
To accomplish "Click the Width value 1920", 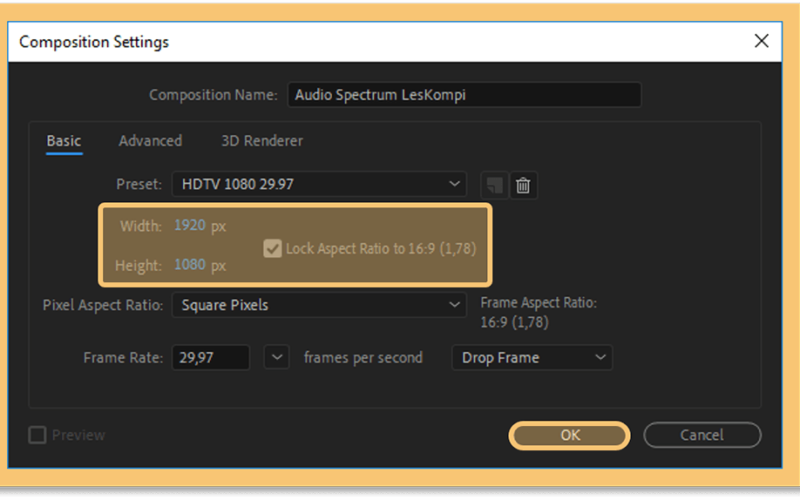I will click(190, 225).
